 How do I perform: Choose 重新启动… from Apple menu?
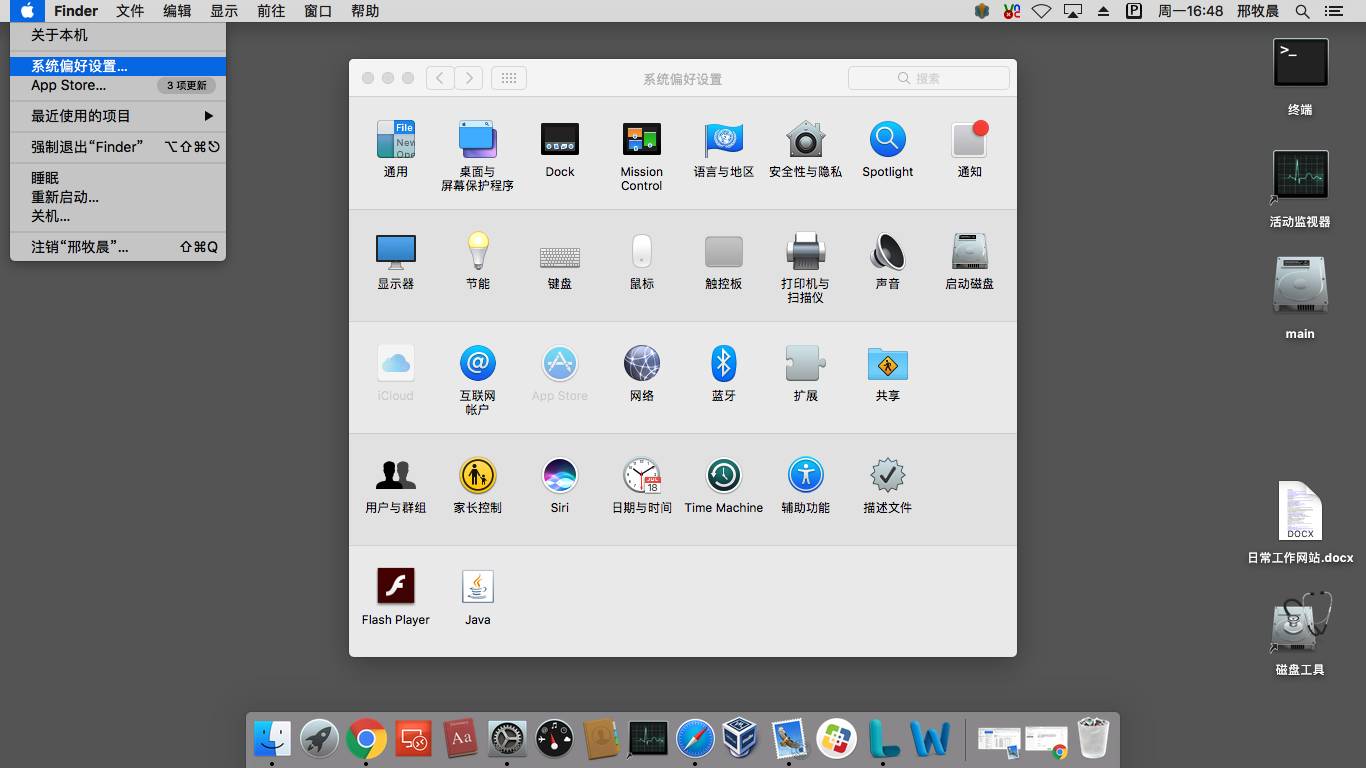click(118, 197)
